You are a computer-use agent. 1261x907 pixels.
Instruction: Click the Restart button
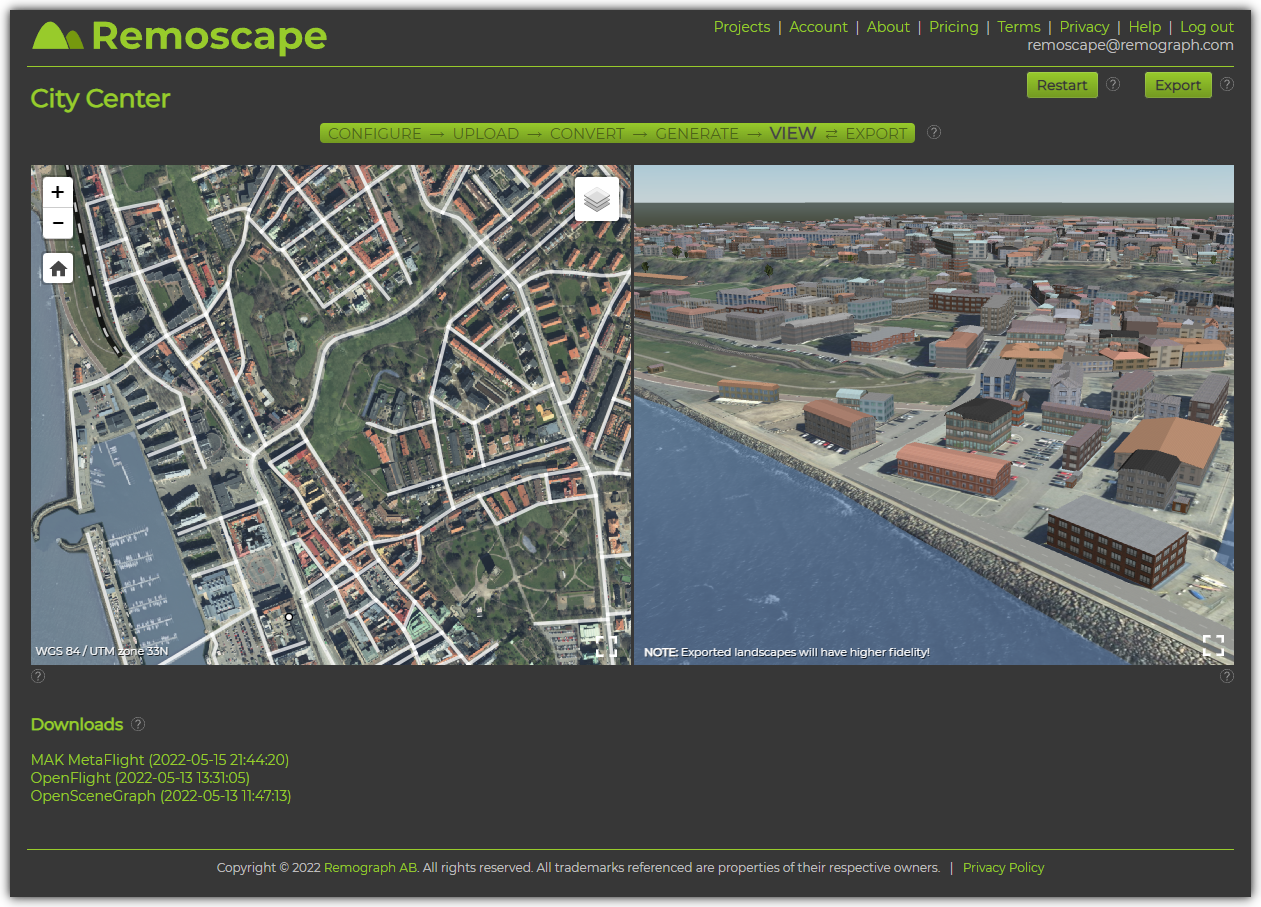click(1062, 85)
